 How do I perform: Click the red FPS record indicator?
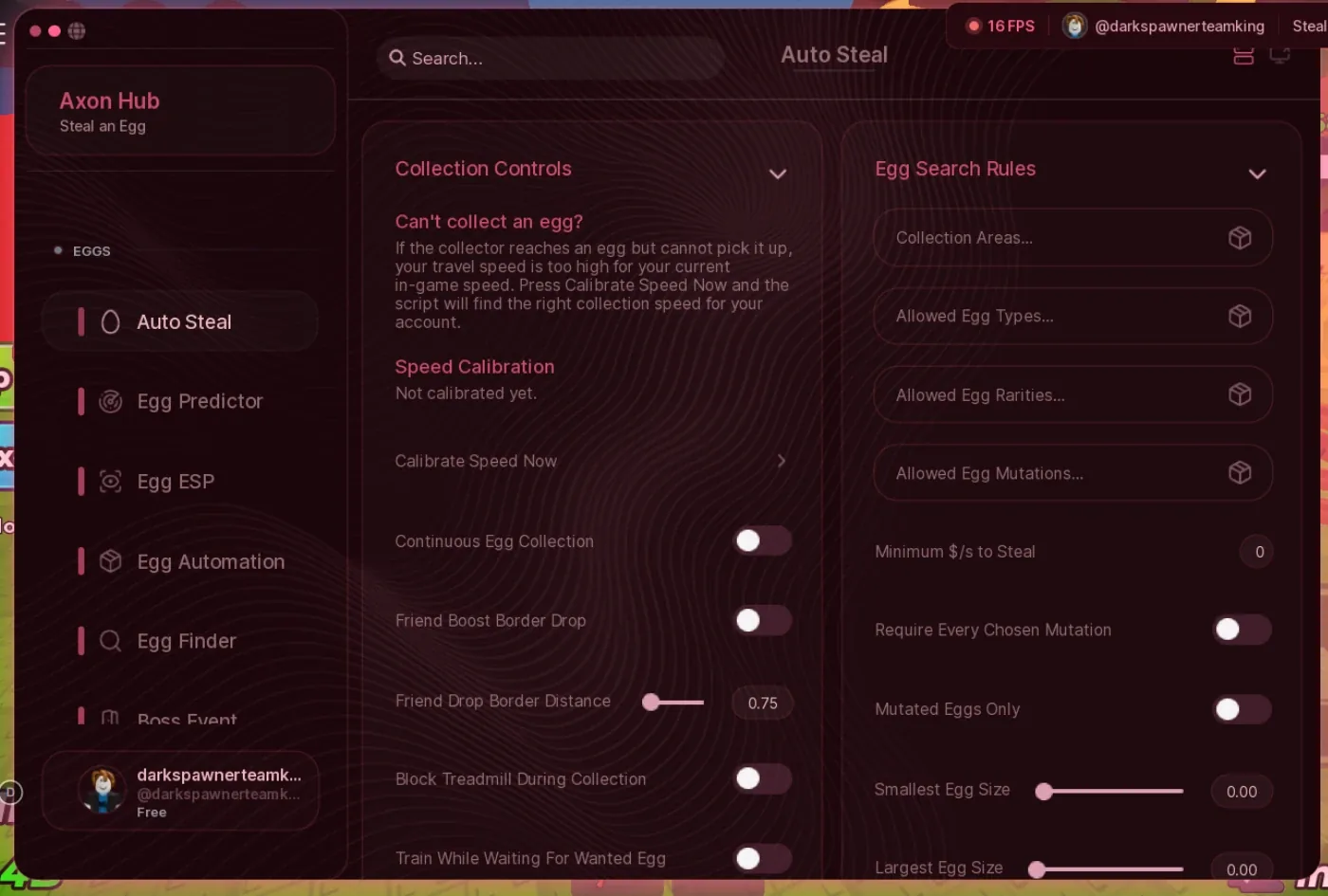point(972,27)
